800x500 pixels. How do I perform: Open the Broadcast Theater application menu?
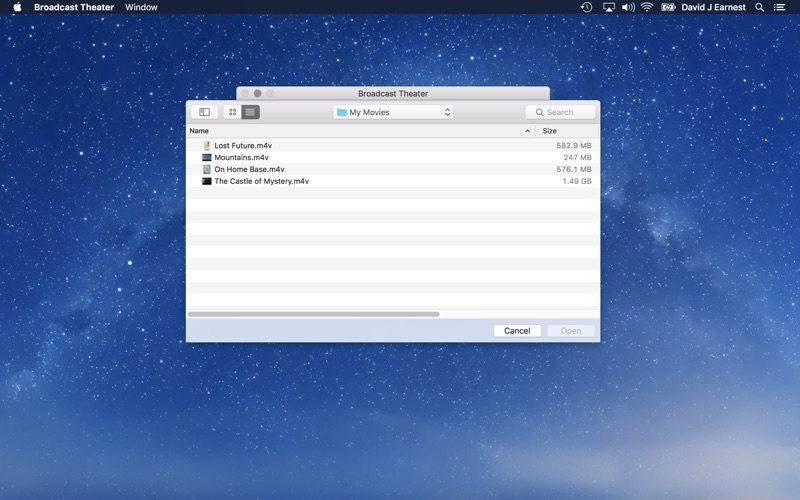74,7
